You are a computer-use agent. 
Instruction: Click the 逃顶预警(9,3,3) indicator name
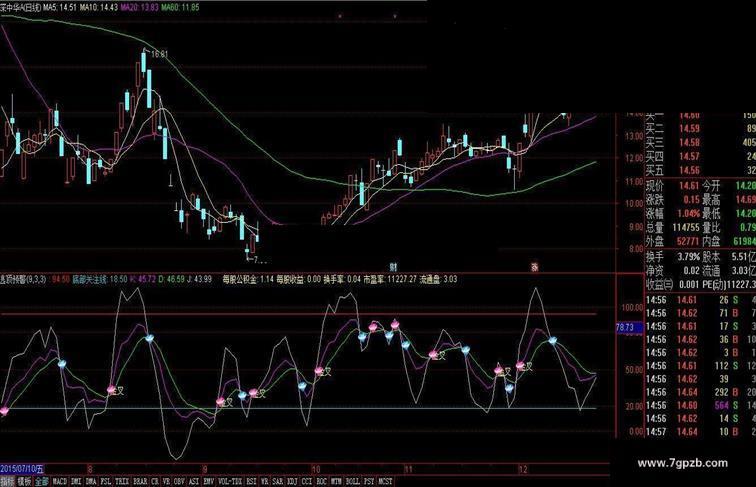coord(23,279)
